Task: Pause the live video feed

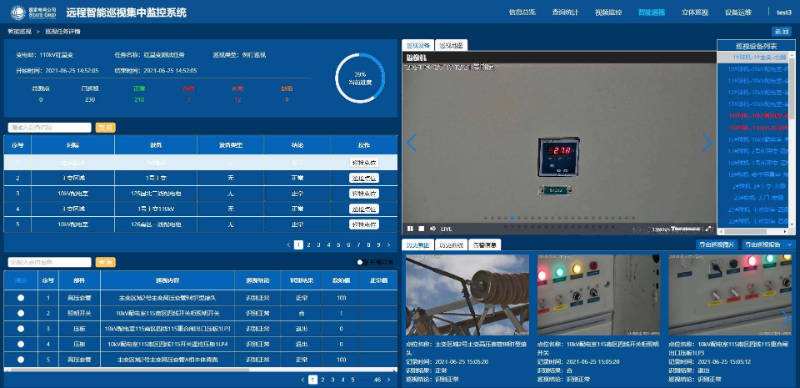Action: coord(410,229)
